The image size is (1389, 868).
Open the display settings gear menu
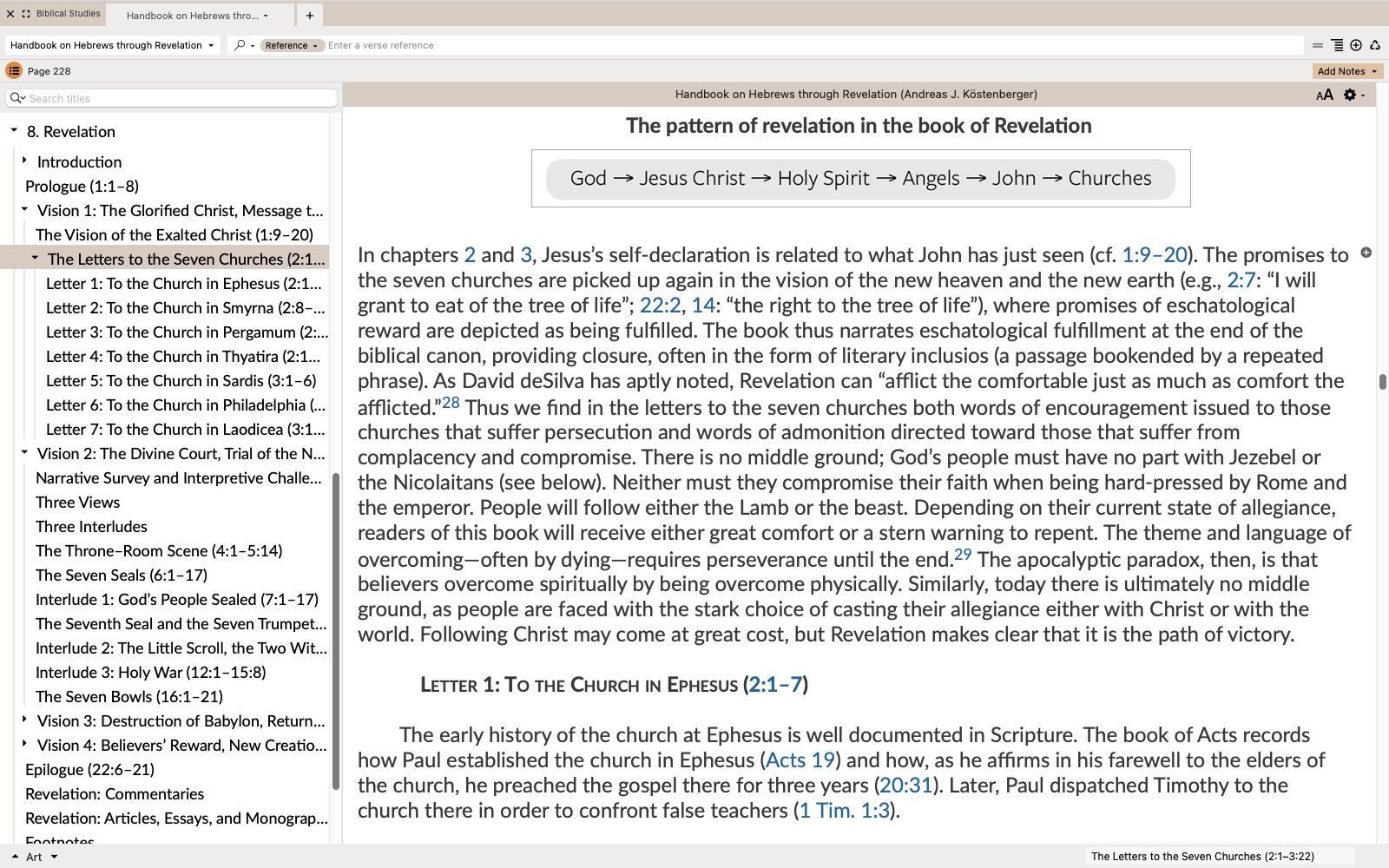(x=1351, y=95)
